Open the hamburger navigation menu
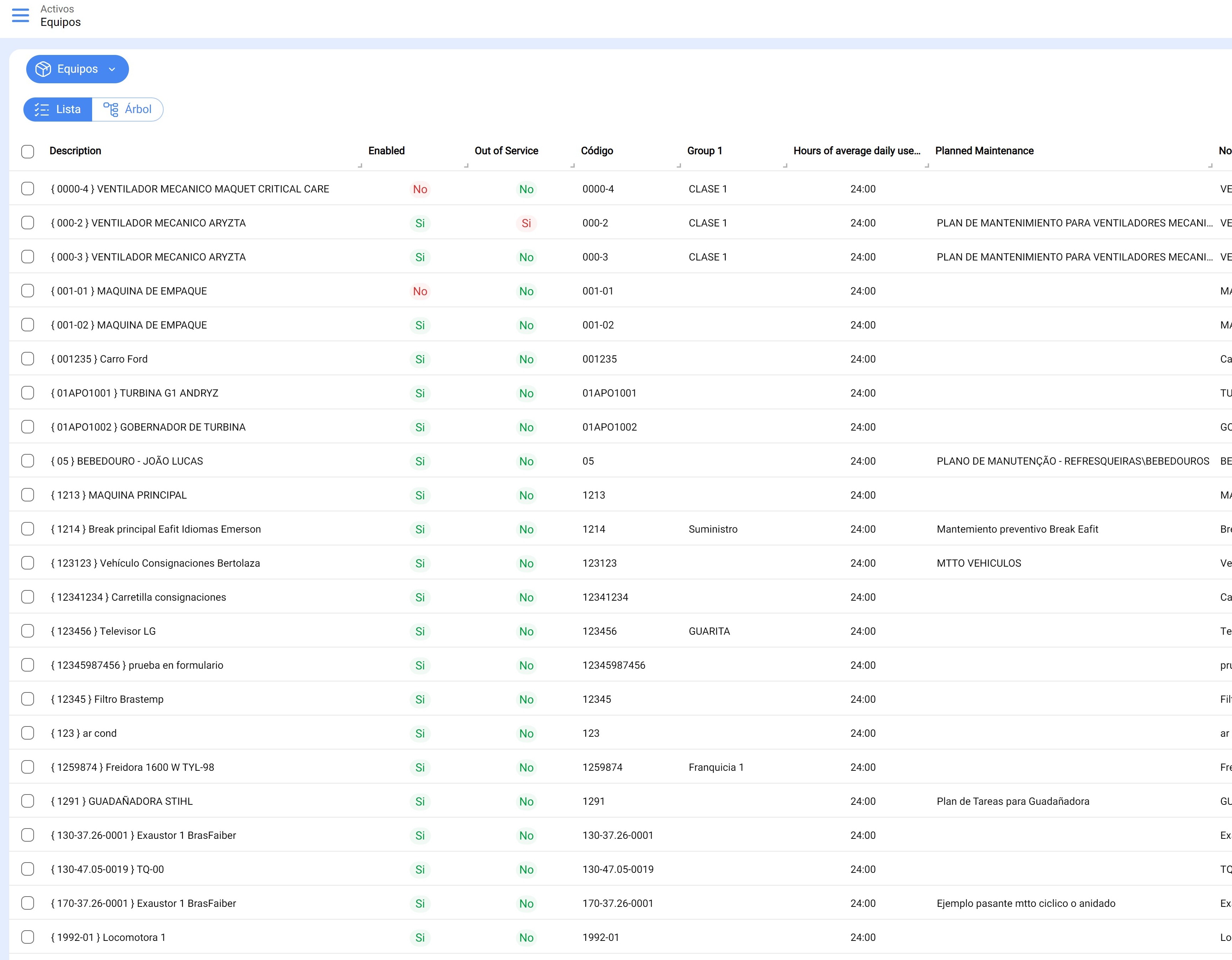This screenshot has width=1232, height=960. coord(20,15)
